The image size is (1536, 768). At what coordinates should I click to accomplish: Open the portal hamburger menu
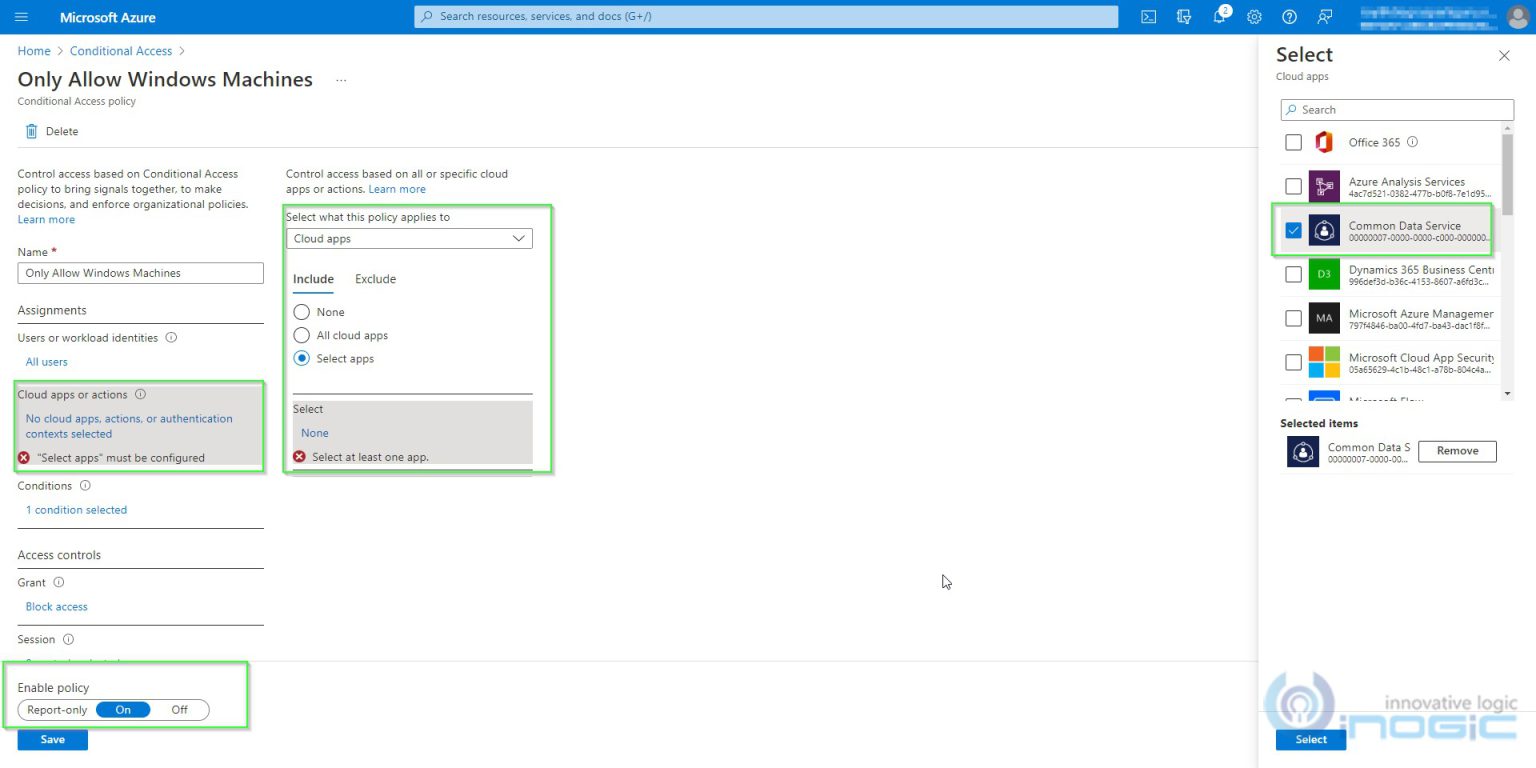click(21, 16)
